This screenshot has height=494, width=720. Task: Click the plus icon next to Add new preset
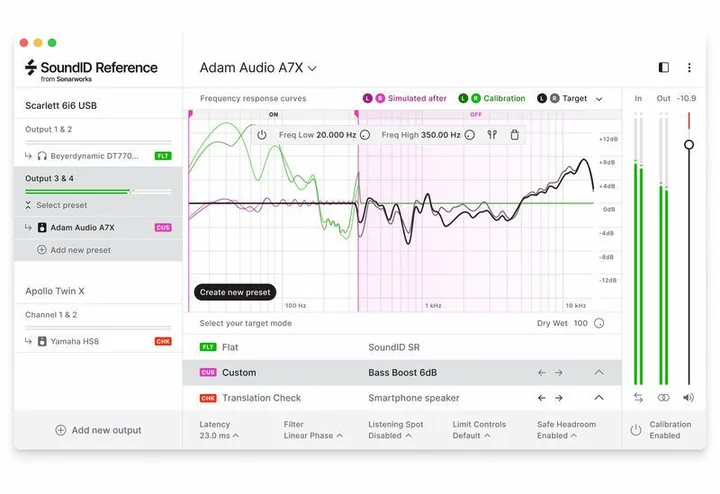42,250
